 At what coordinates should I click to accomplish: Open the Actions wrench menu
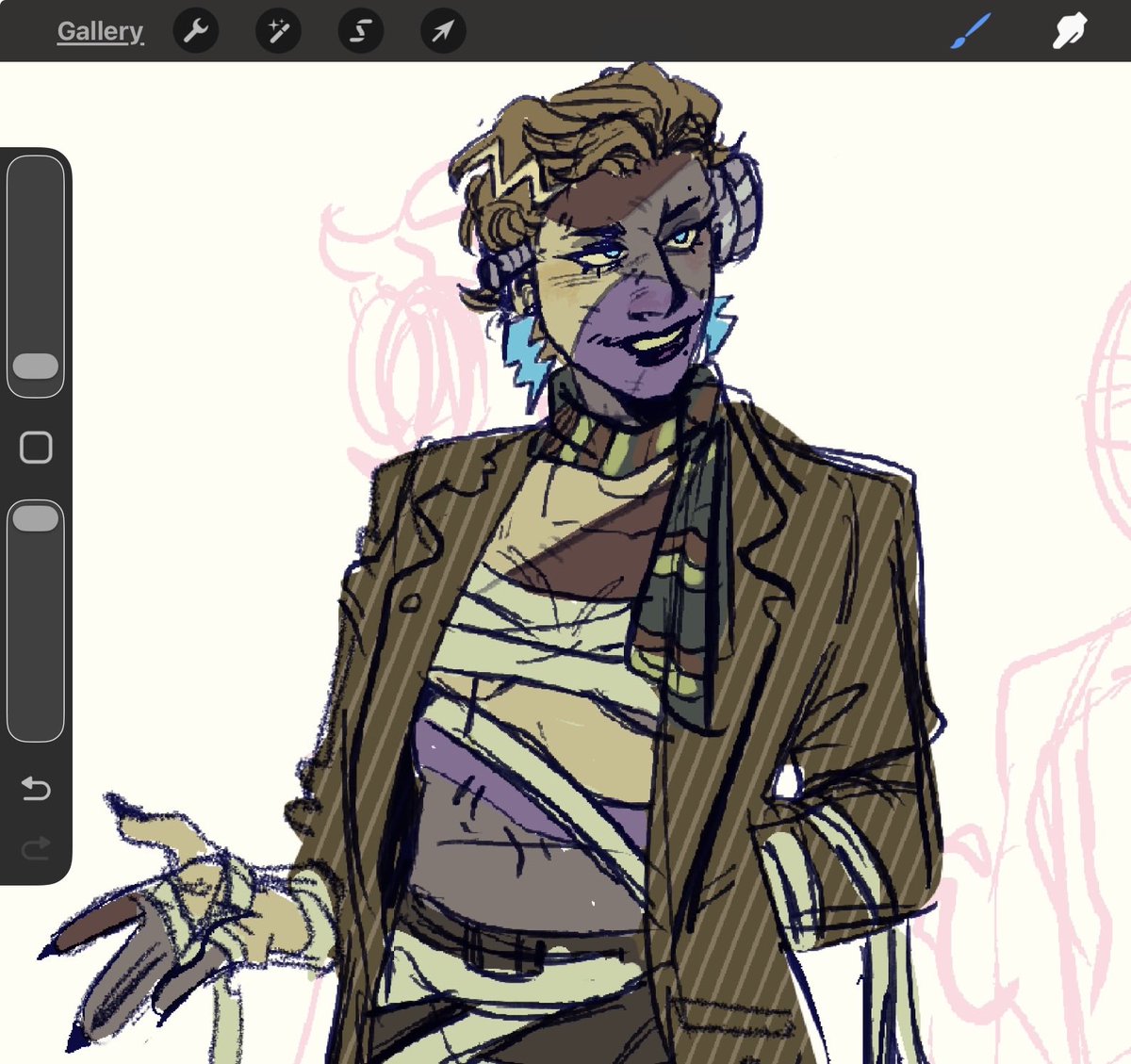point(196,31)
